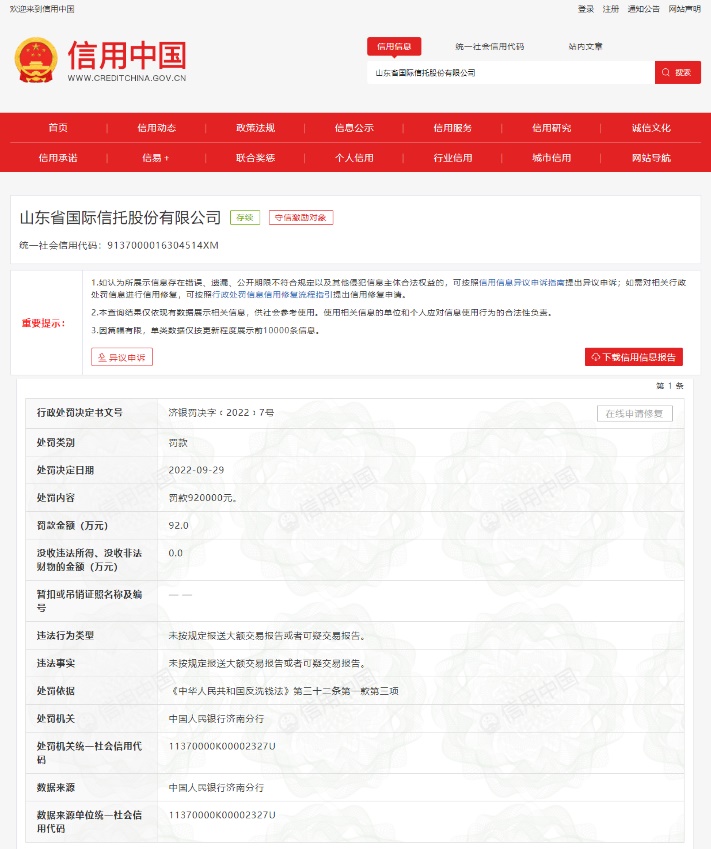Open 信用动态 navigation menu item

(157, 128)
